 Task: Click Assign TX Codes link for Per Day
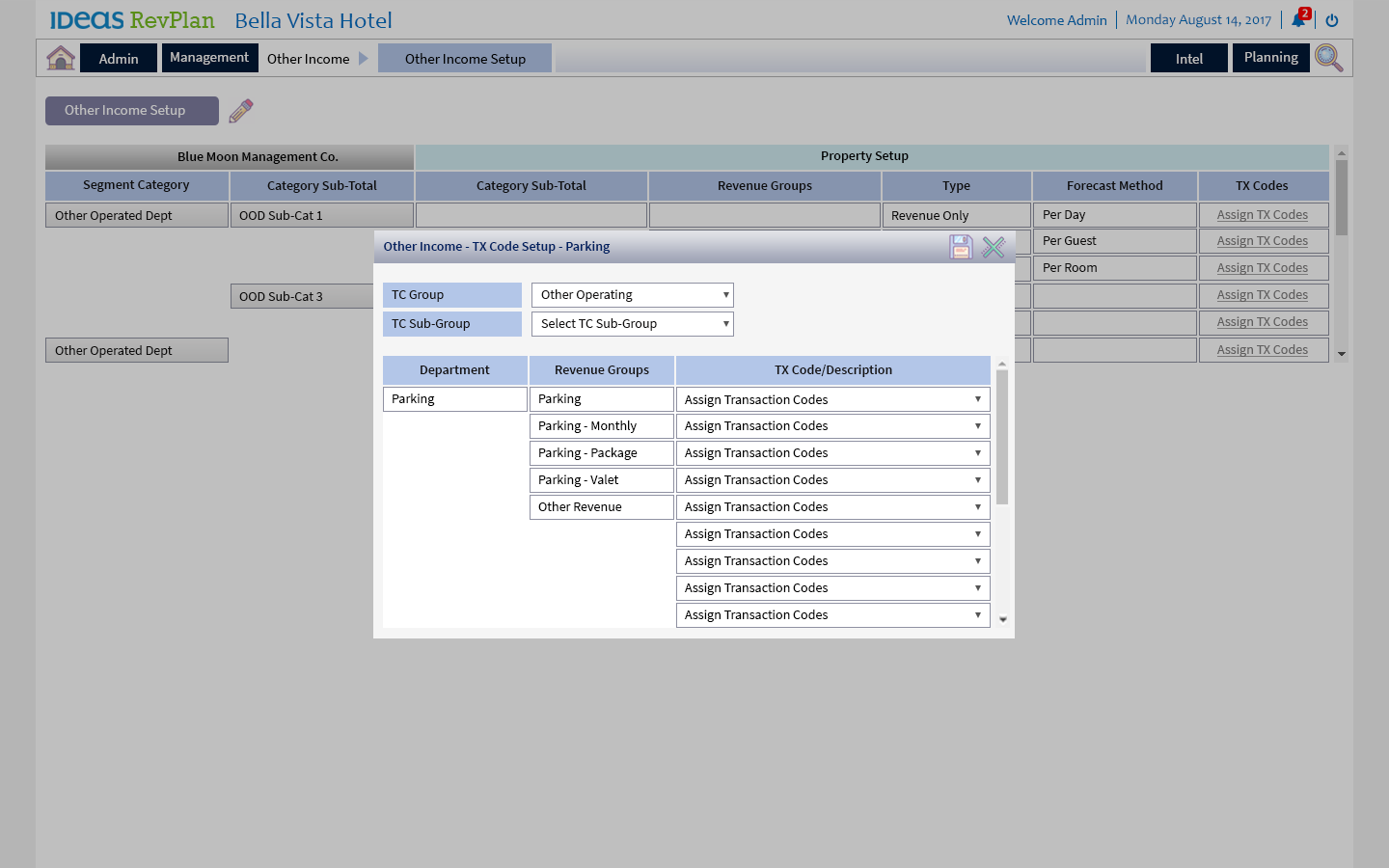pyautogui.click(x=1262, y=215)
